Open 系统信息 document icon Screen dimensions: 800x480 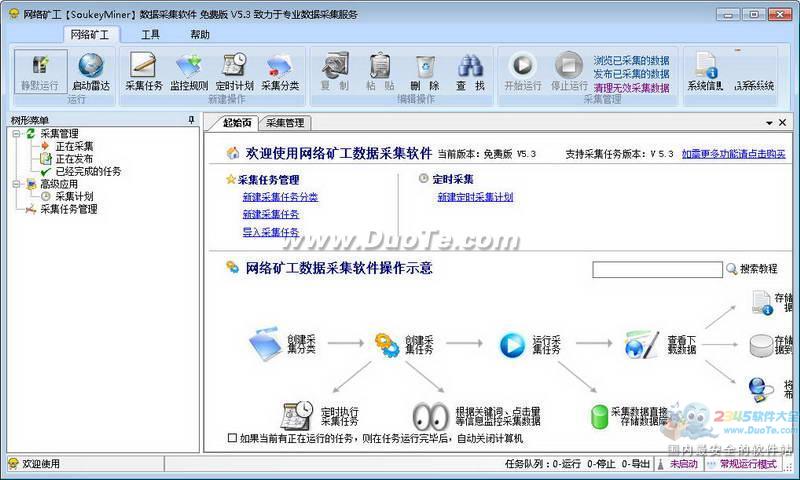[x=706, y=65]
